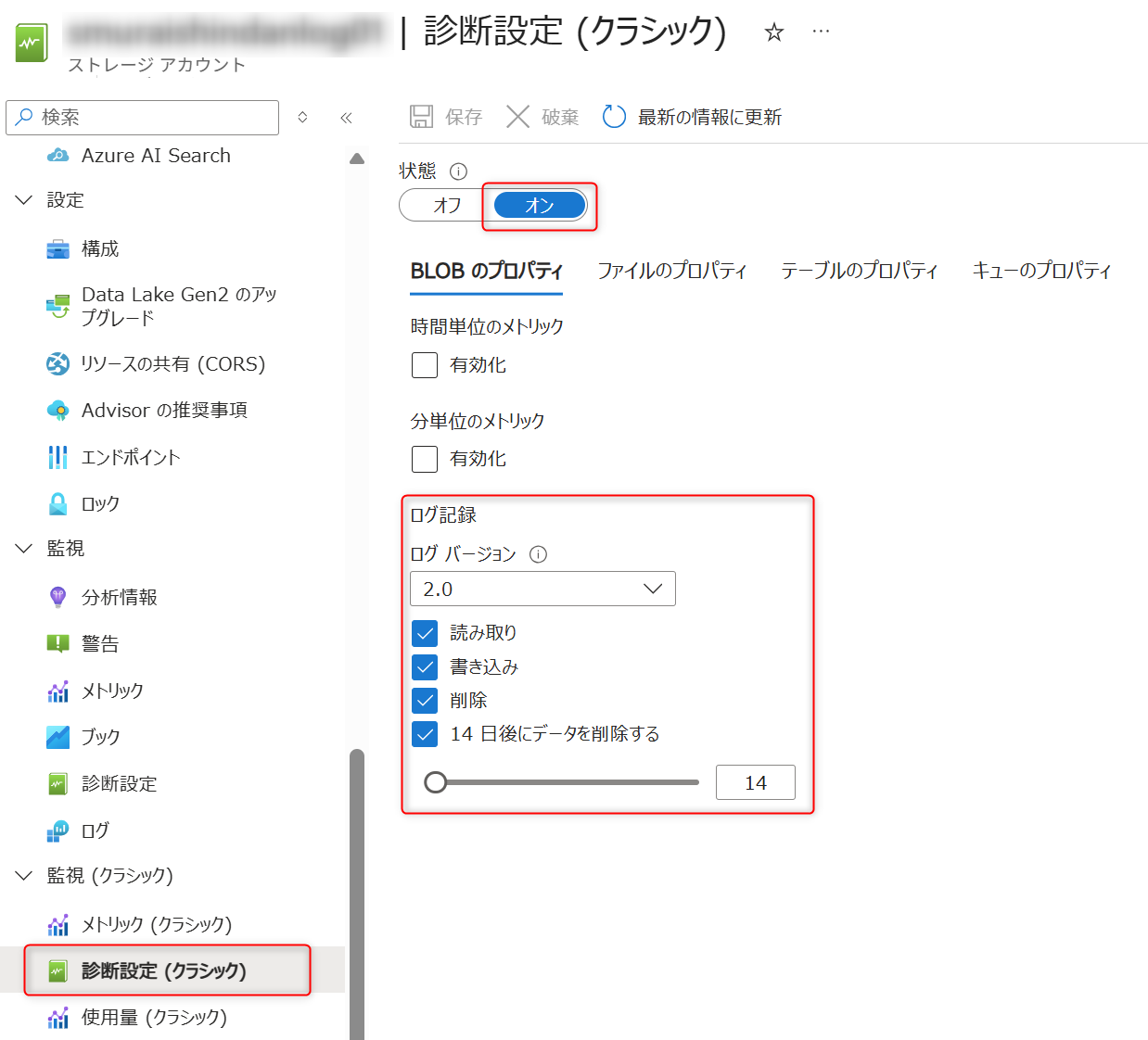This screenshot has height=1040, width=1148.
Task: Collapse the 監視 (クラシック) section
Action: pos(23,875)
